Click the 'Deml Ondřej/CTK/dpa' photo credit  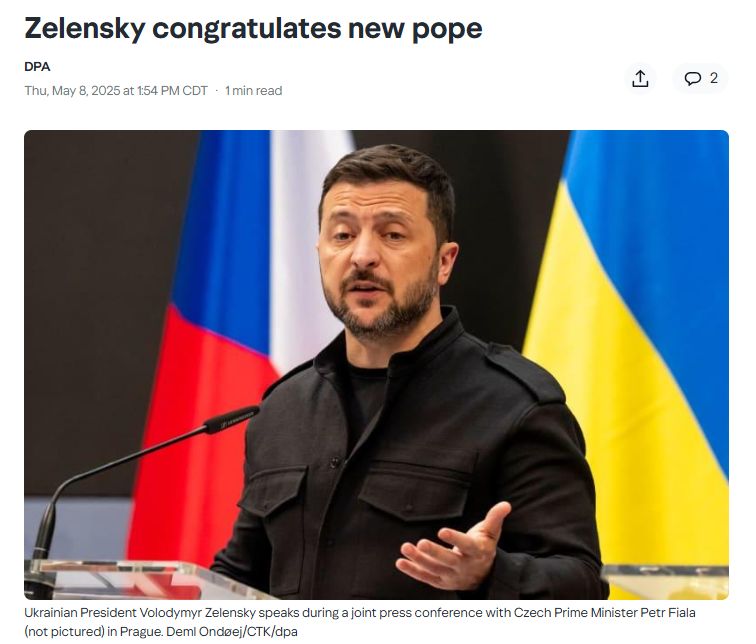click(231, 631)
